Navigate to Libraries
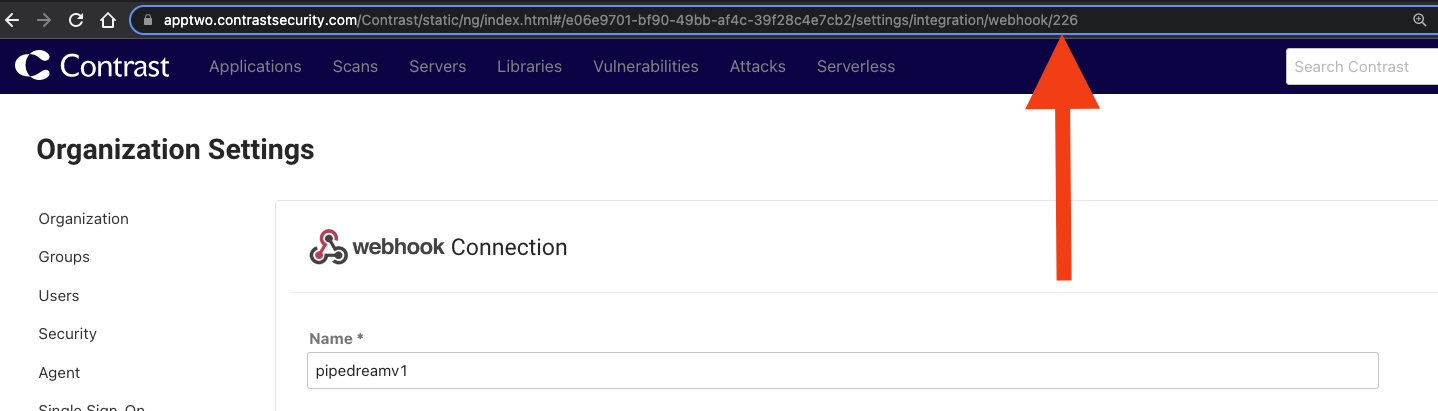This screenshot has width=1438, height=411. (529, 66)
